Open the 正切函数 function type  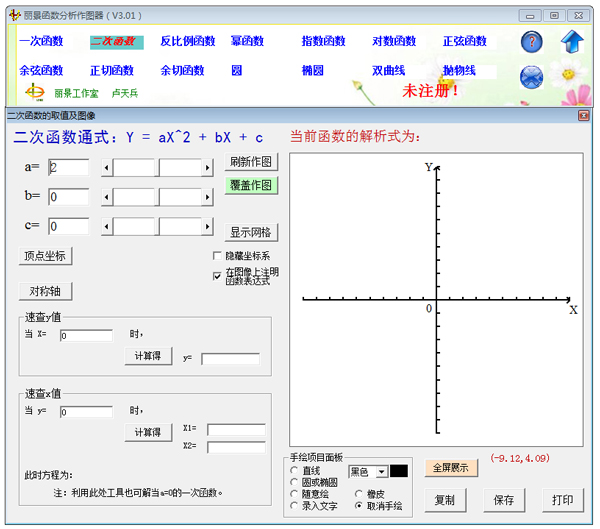[x=112, y=70]
